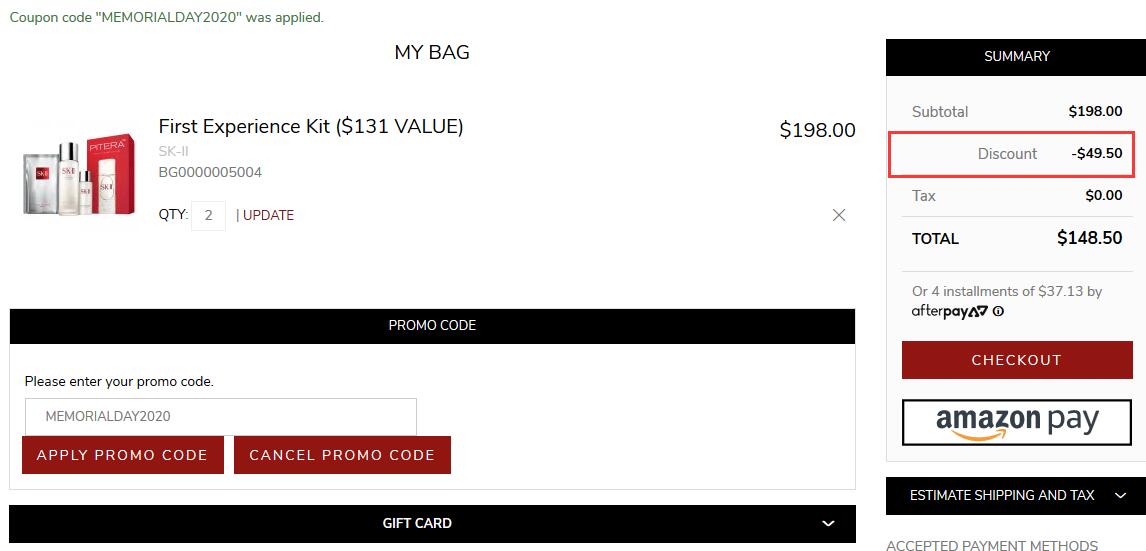Click the promo code text field
This screenshot has width=1146, height=551.
coord(221,417)
